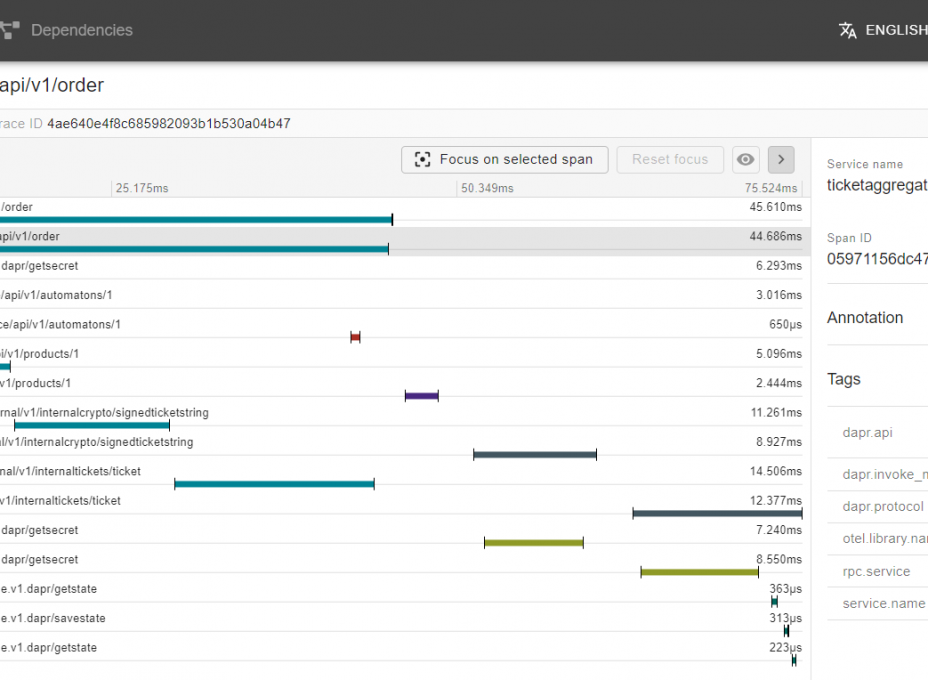Click the 223µs getstate span marker

click(794, 660)
